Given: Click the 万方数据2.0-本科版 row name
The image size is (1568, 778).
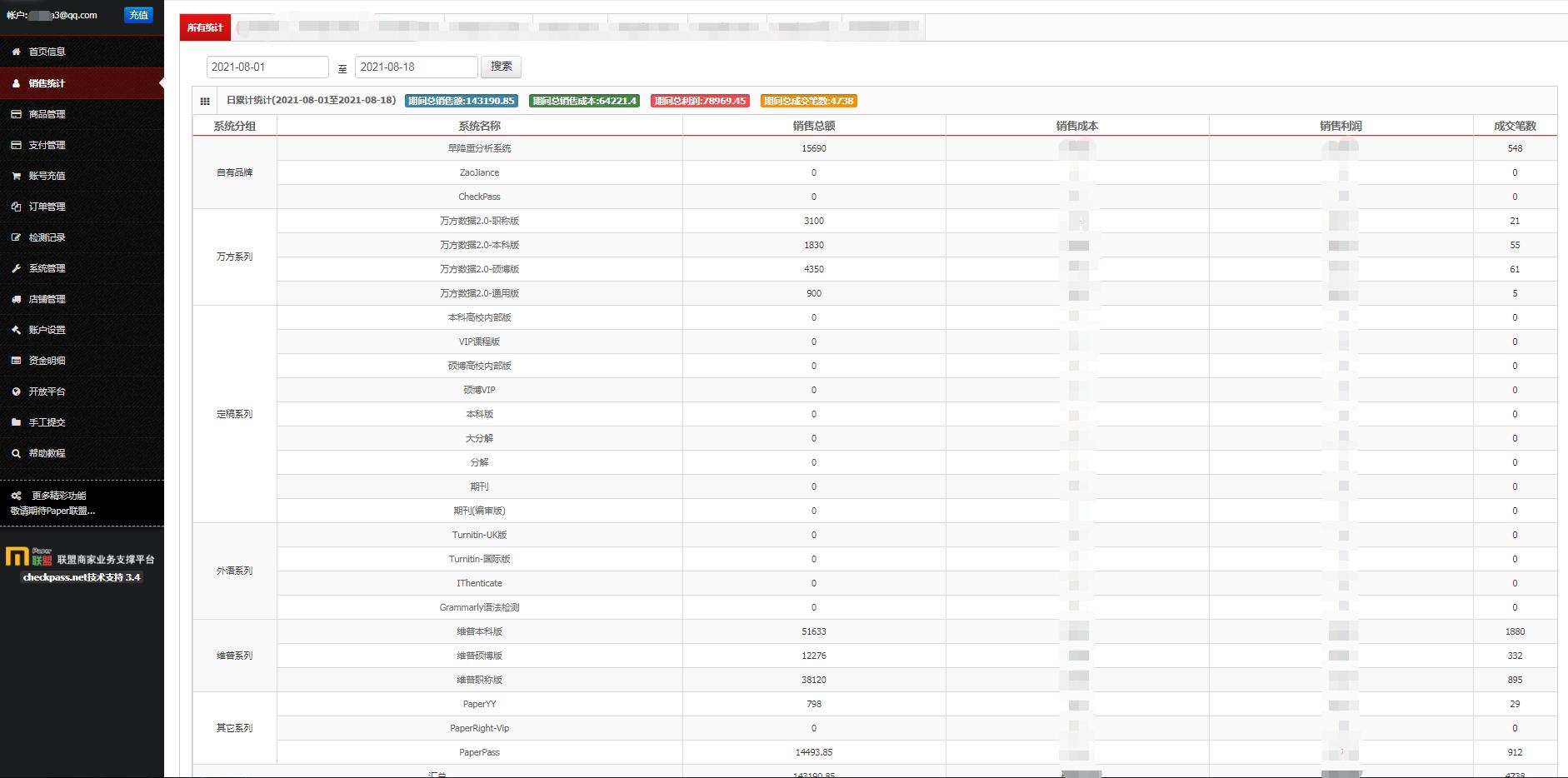Looking at the screenshot, I should [480, 245].
